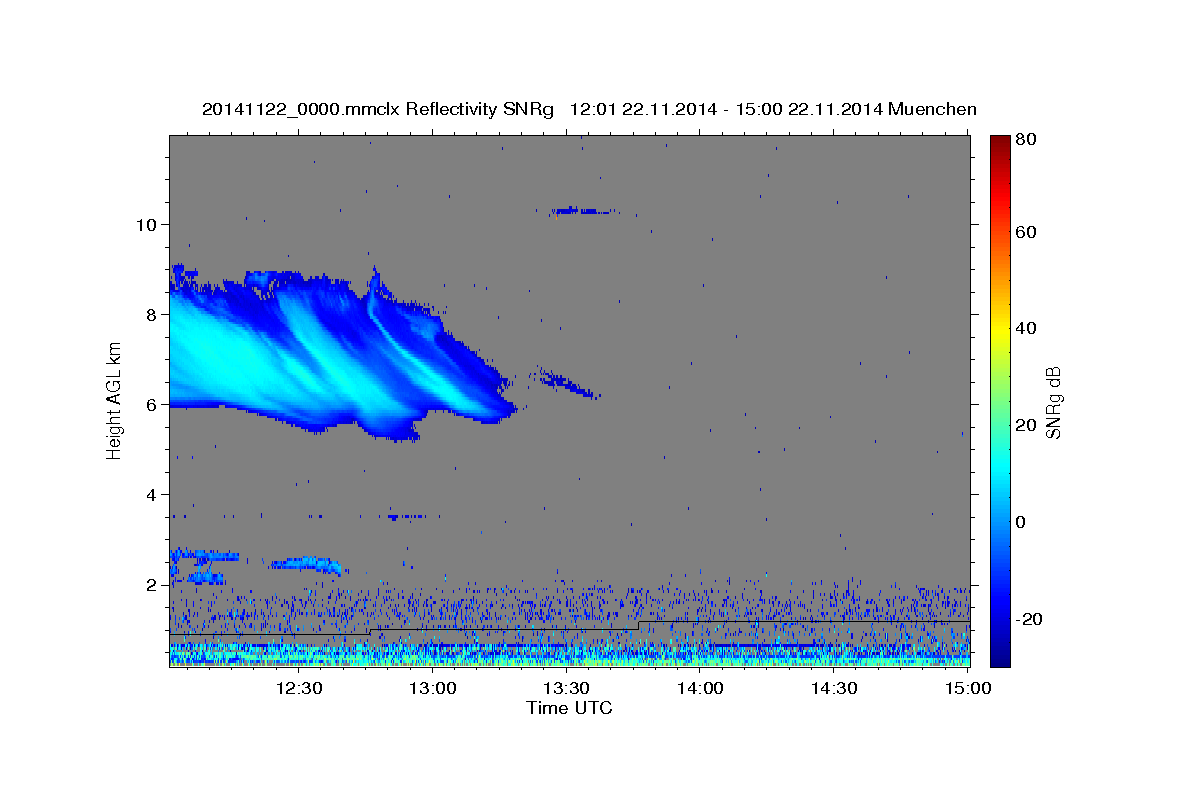The width and height of the screenshot is (1200, 800).
Task: Click the colorbar value 80
Action: 1025,140
